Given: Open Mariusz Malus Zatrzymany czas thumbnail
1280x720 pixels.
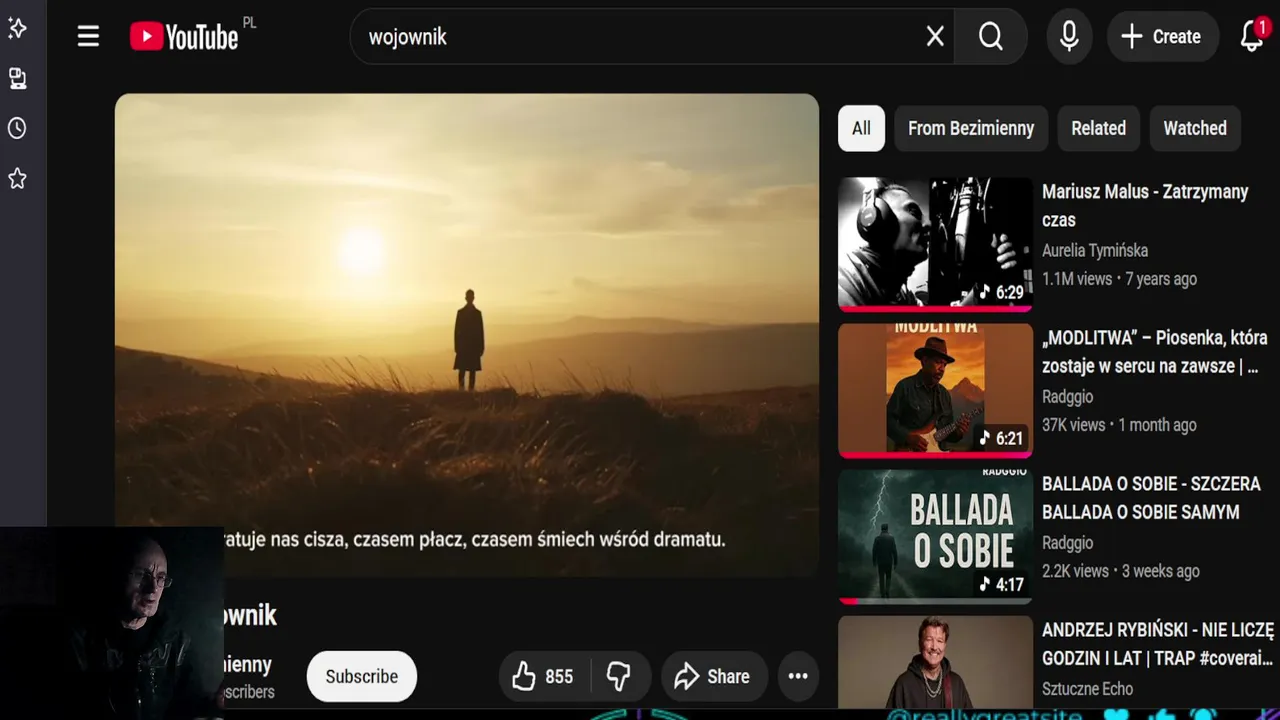Looking at the screenshot, I should tap(935, 243).
